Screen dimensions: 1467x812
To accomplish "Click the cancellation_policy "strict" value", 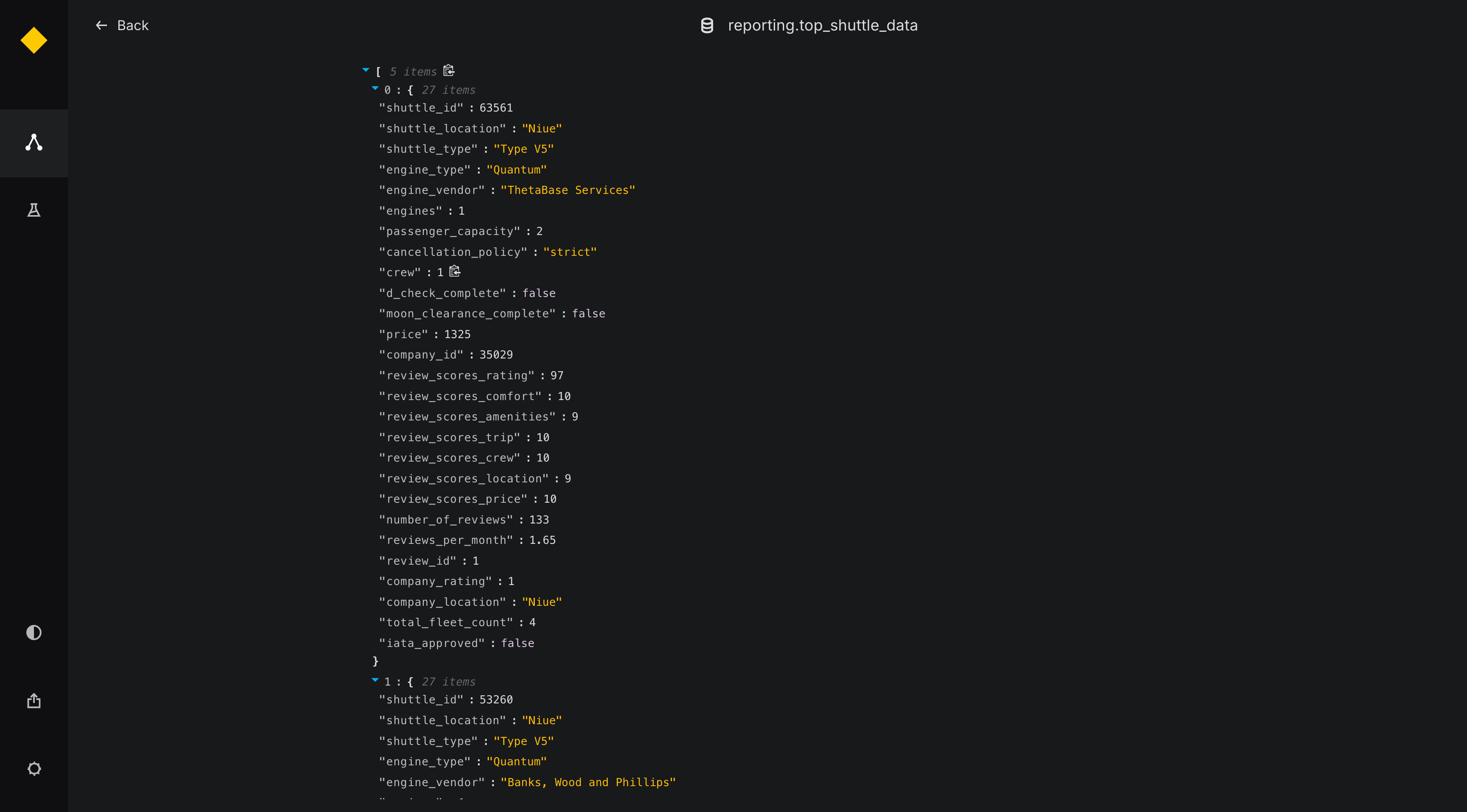I will [570, 252].
